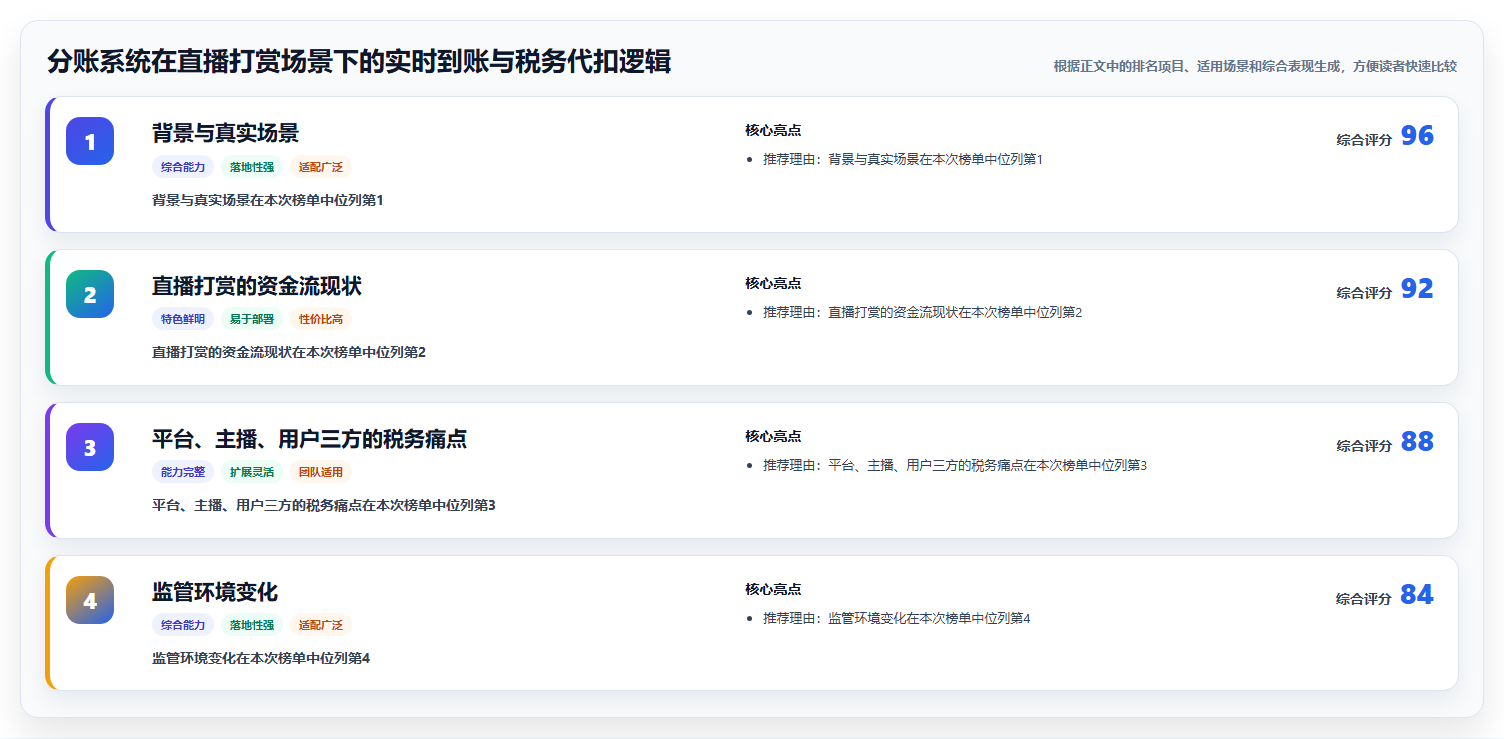Viewport: 1504px width, 739px height.
Task: Select the 适配广泛 tag under 背景与真实场景
Action: point(321,167)
